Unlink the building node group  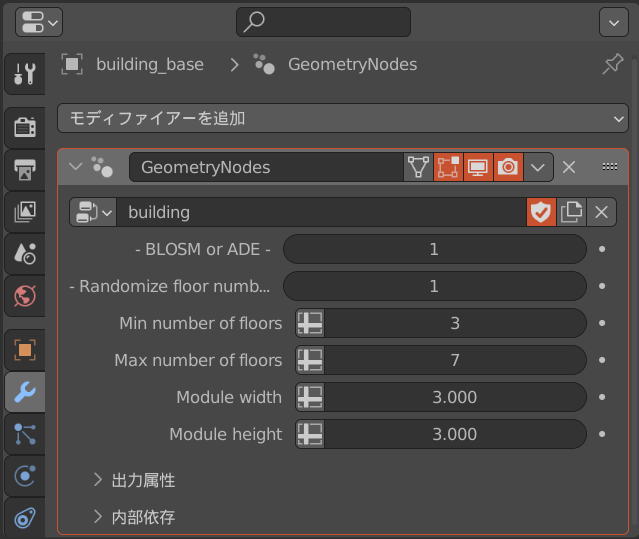pyautogui.click(x=602, y=212)
